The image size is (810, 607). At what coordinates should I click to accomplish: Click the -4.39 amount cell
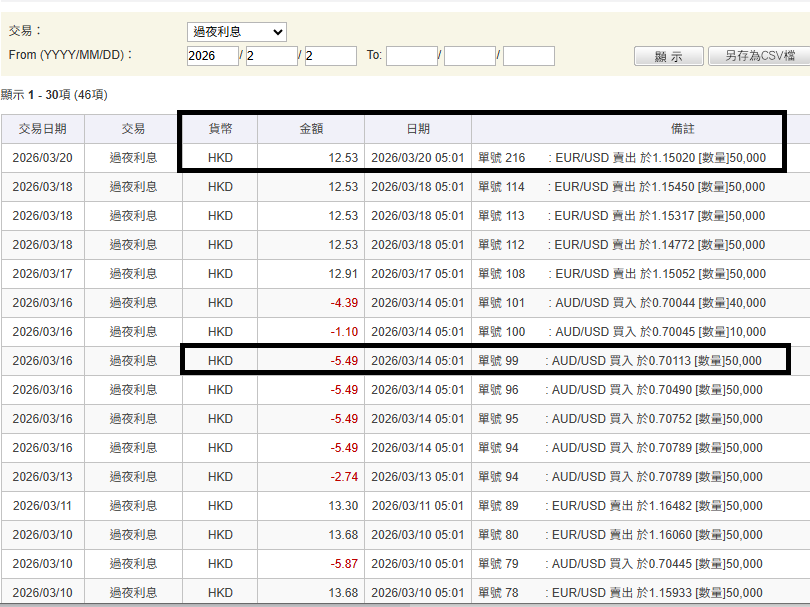pos(311,303)
